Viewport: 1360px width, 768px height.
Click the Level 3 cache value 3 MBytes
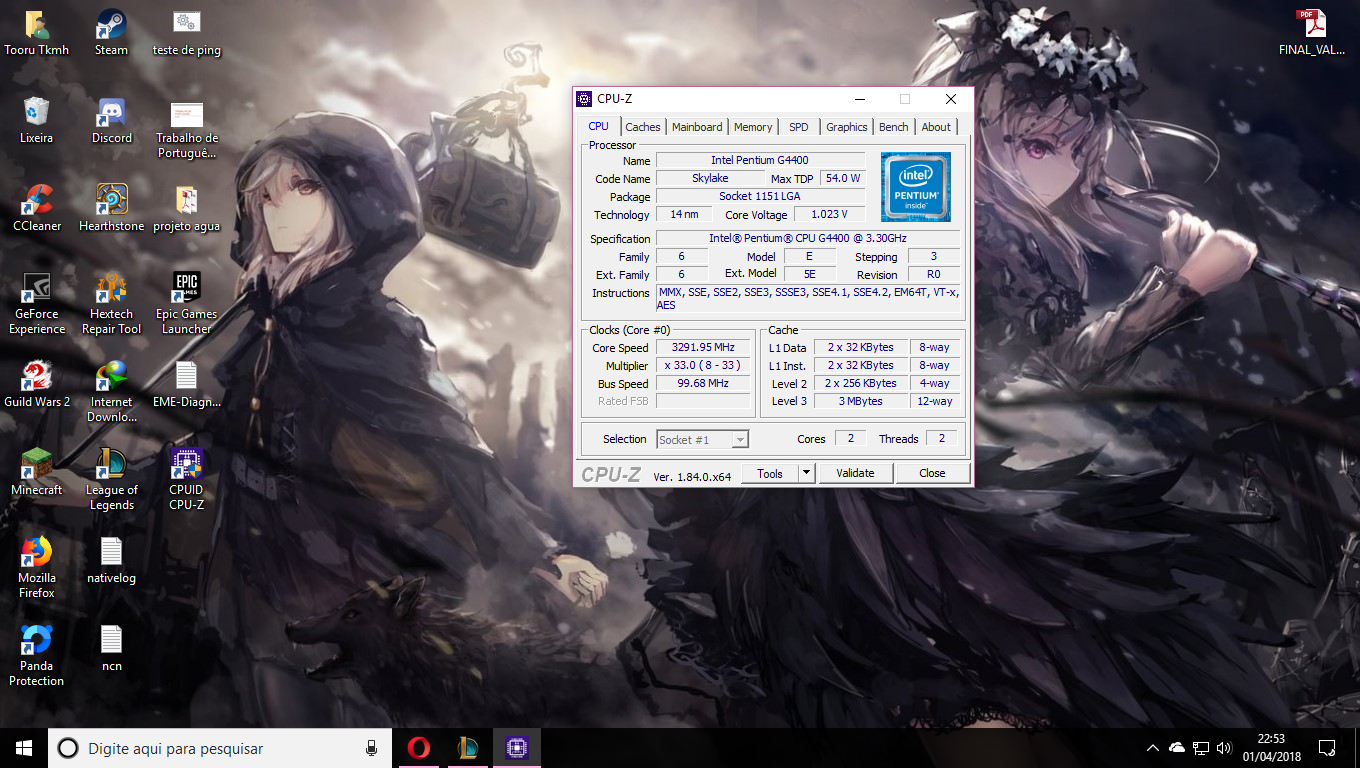[861, 401]
